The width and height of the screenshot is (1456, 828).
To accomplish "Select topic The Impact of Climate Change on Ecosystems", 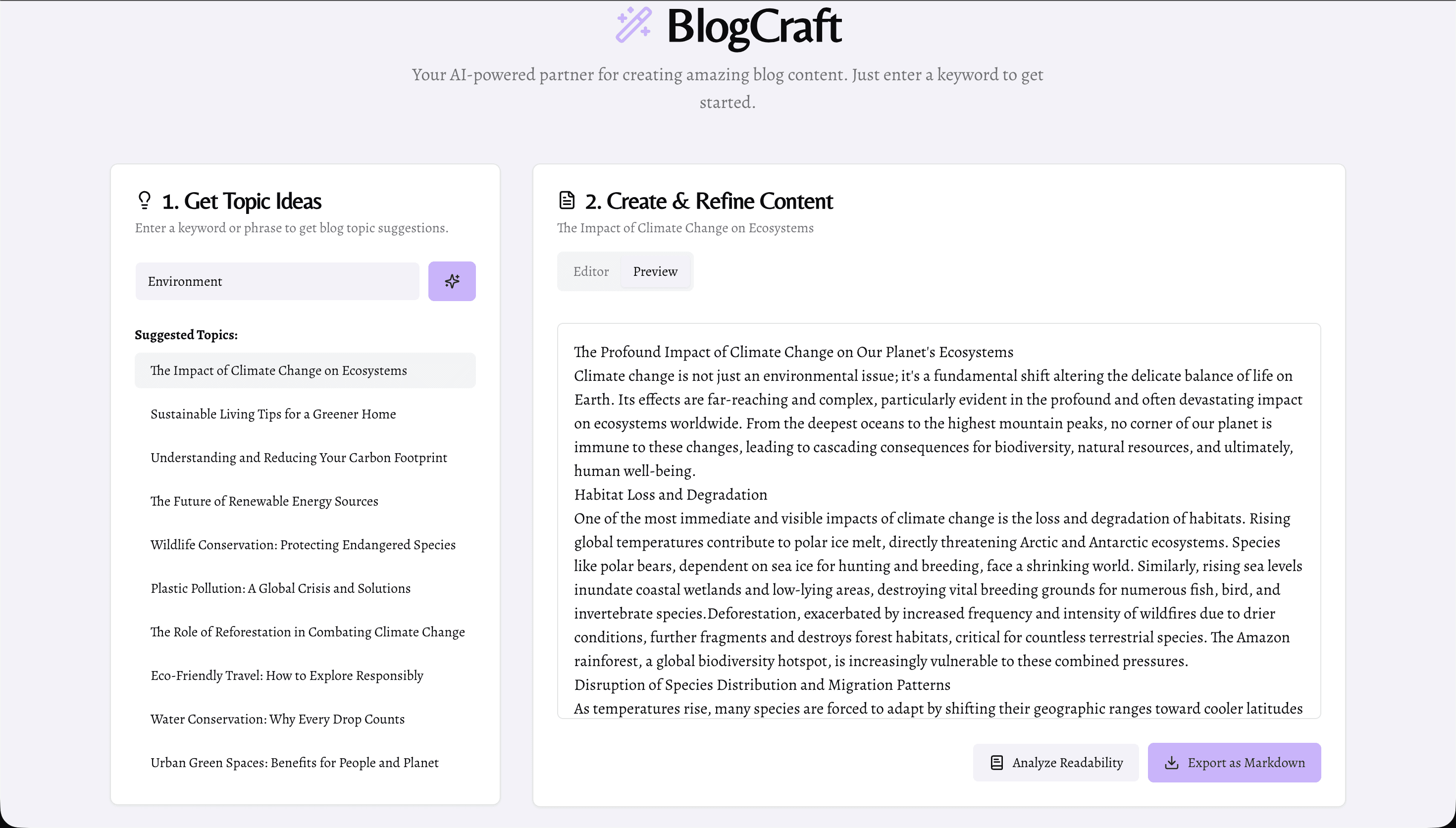I will tap(279, 370).
